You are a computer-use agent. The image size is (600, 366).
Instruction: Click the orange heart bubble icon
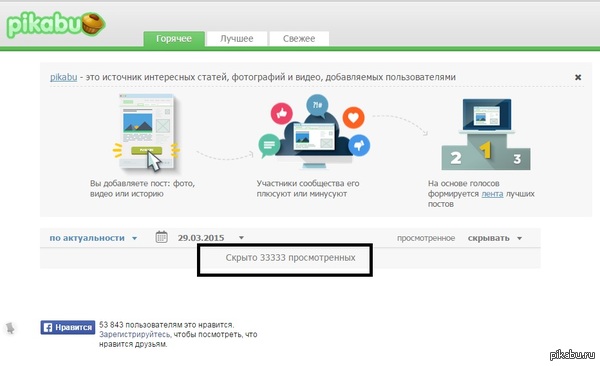point(353,118)
